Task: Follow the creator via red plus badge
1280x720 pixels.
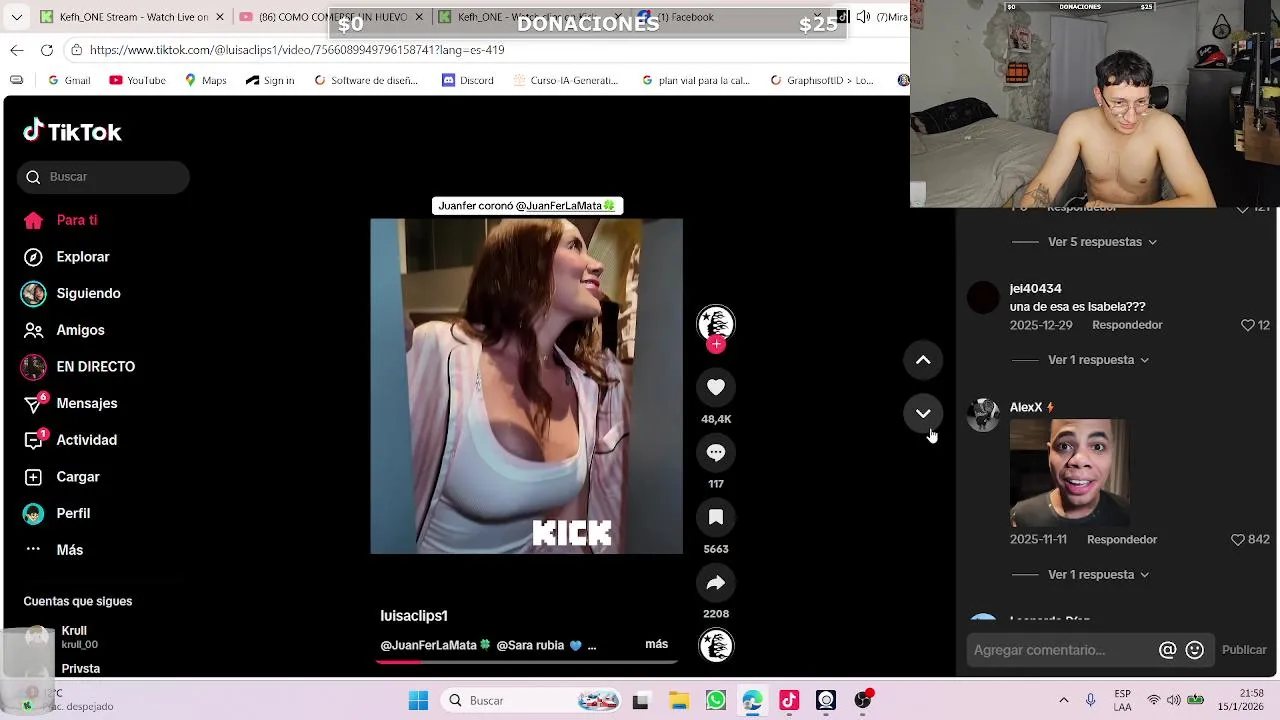Action: tap(716, 345)
